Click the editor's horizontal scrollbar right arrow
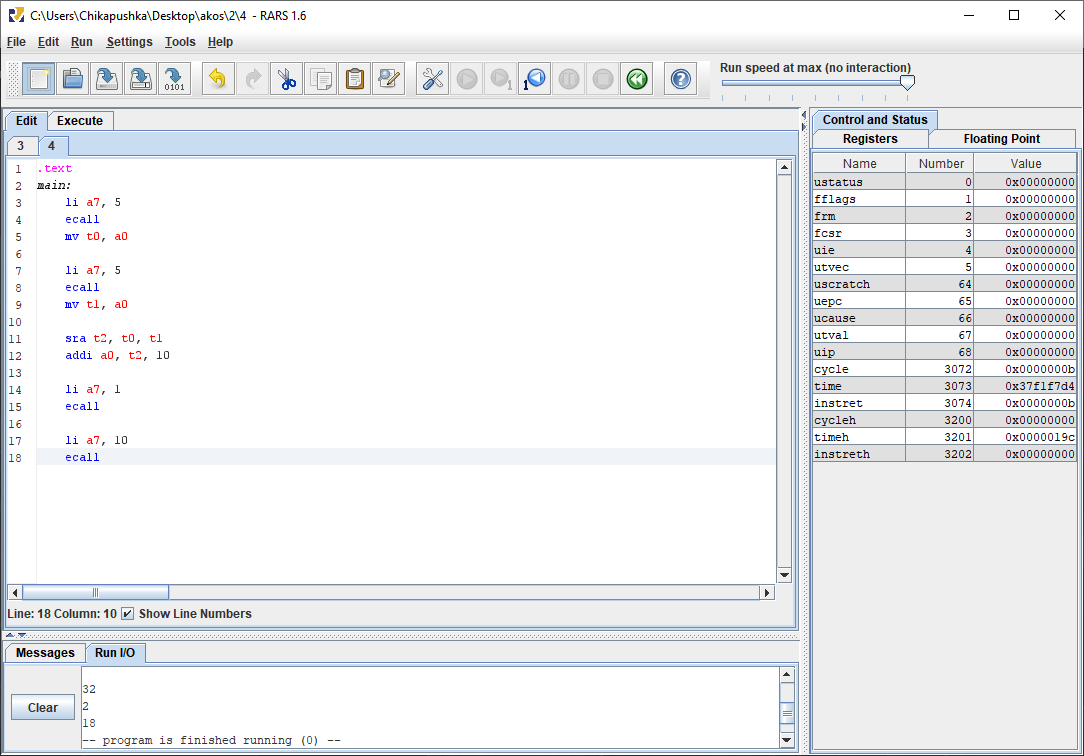Viewport: 1084px width, 756px height. pos(767,592)
